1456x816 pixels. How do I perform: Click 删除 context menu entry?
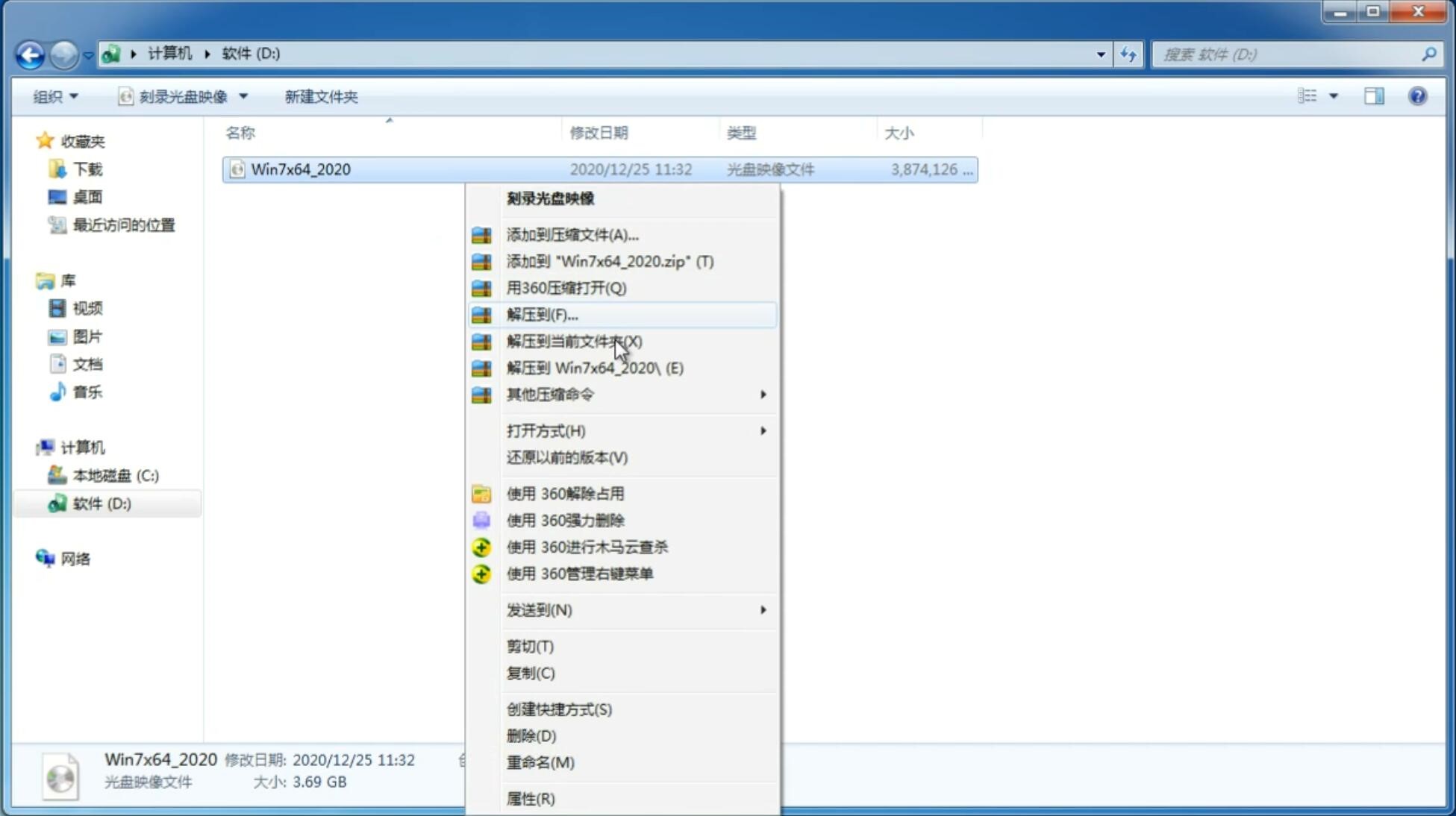531,735
